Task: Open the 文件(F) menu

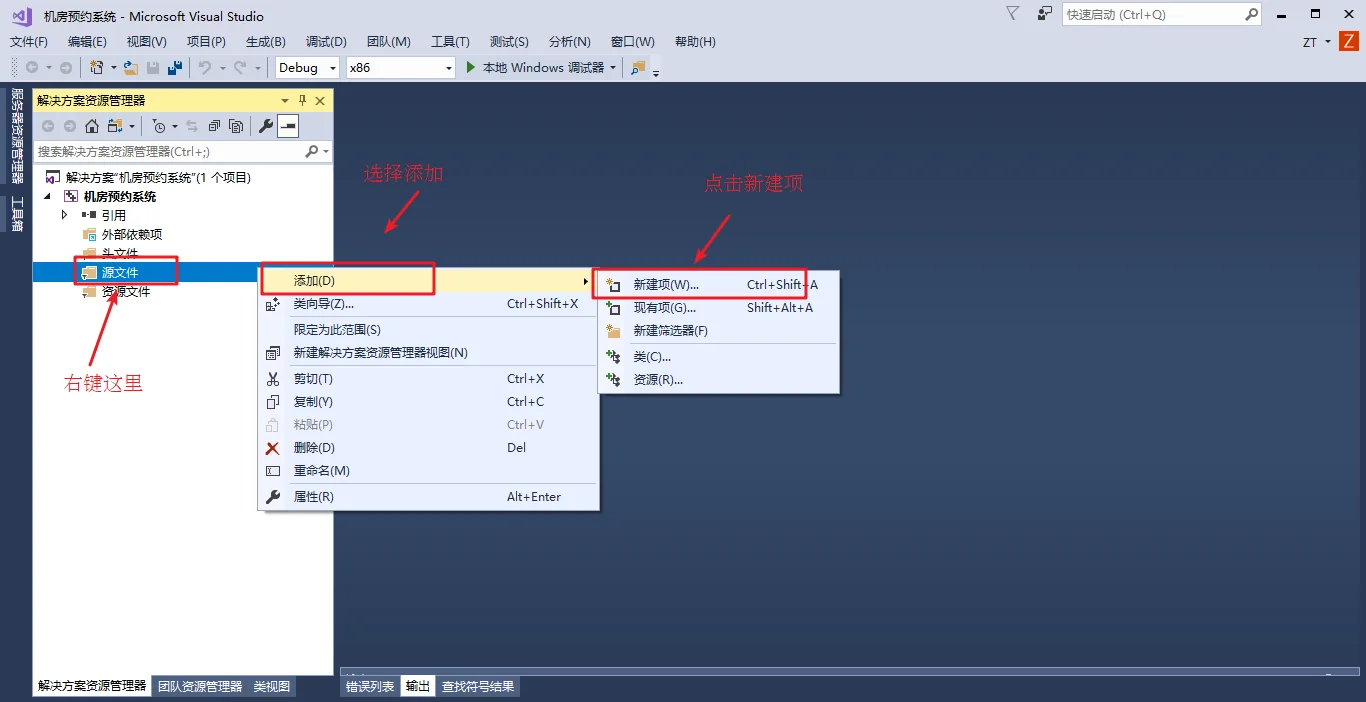Action: tap(29, 42)
